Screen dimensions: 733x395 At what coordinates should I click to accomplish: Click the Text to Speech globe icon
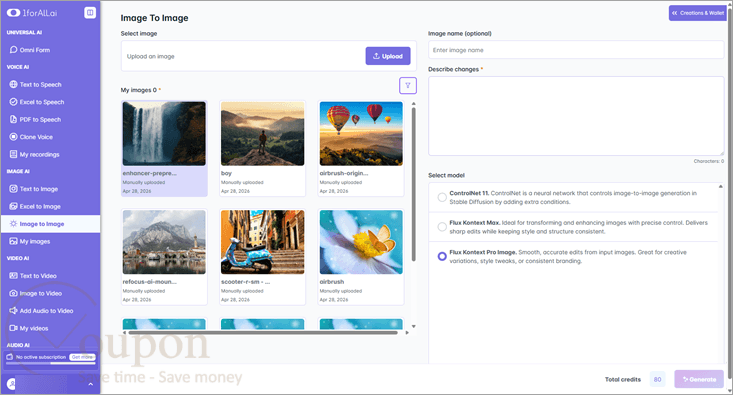(14, 84)
